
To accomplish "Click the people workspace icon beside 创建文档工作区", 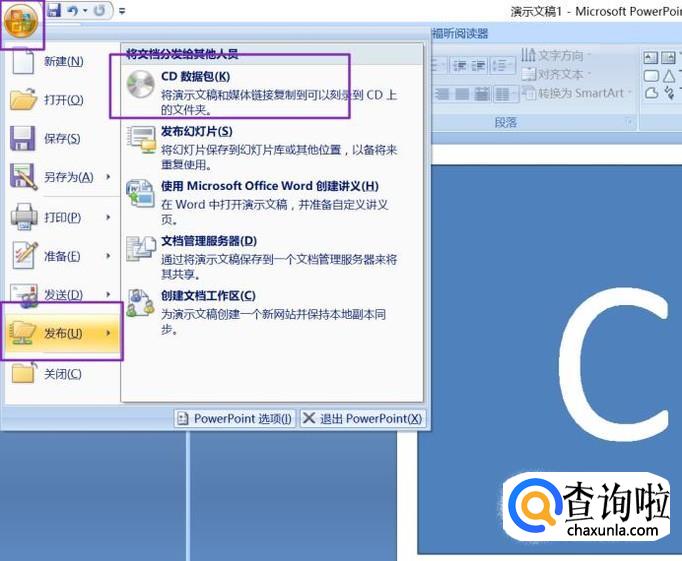I will click(140, 303).
